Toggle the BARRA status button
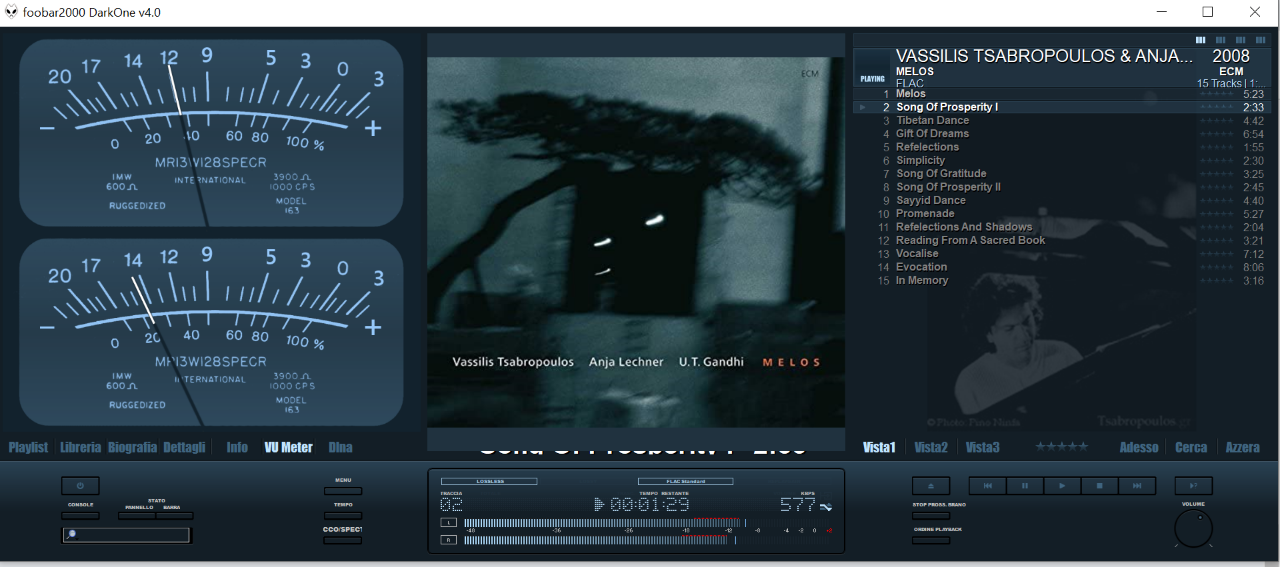 [x=175, y=516]
